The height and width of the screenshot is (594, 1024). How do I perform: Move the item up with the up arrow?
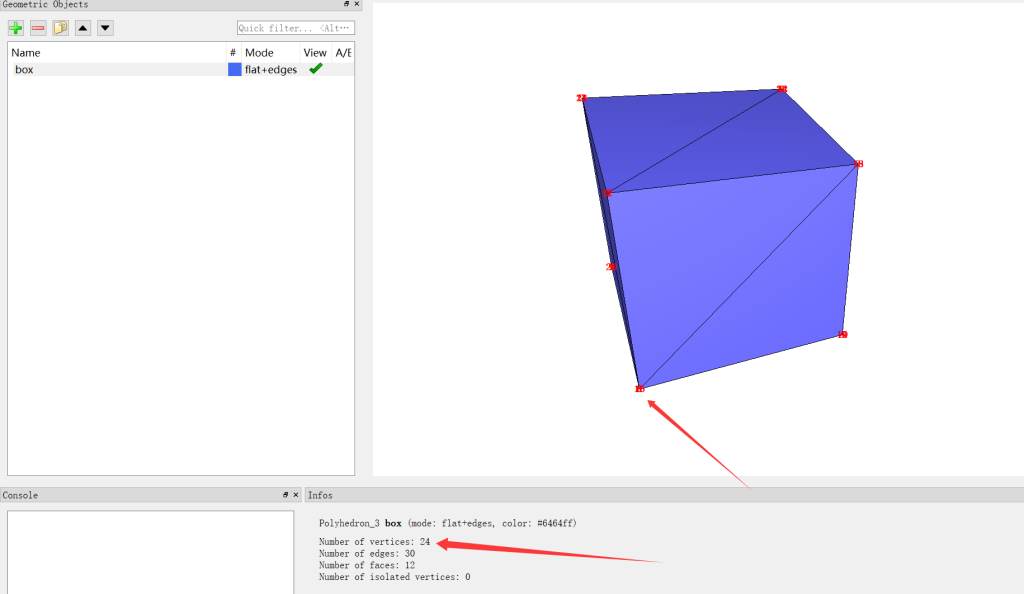83,28
